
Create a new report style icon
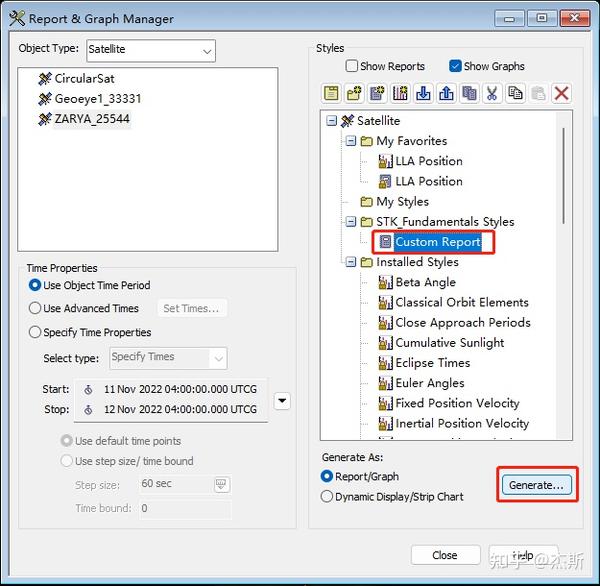[x=377, y=93]
